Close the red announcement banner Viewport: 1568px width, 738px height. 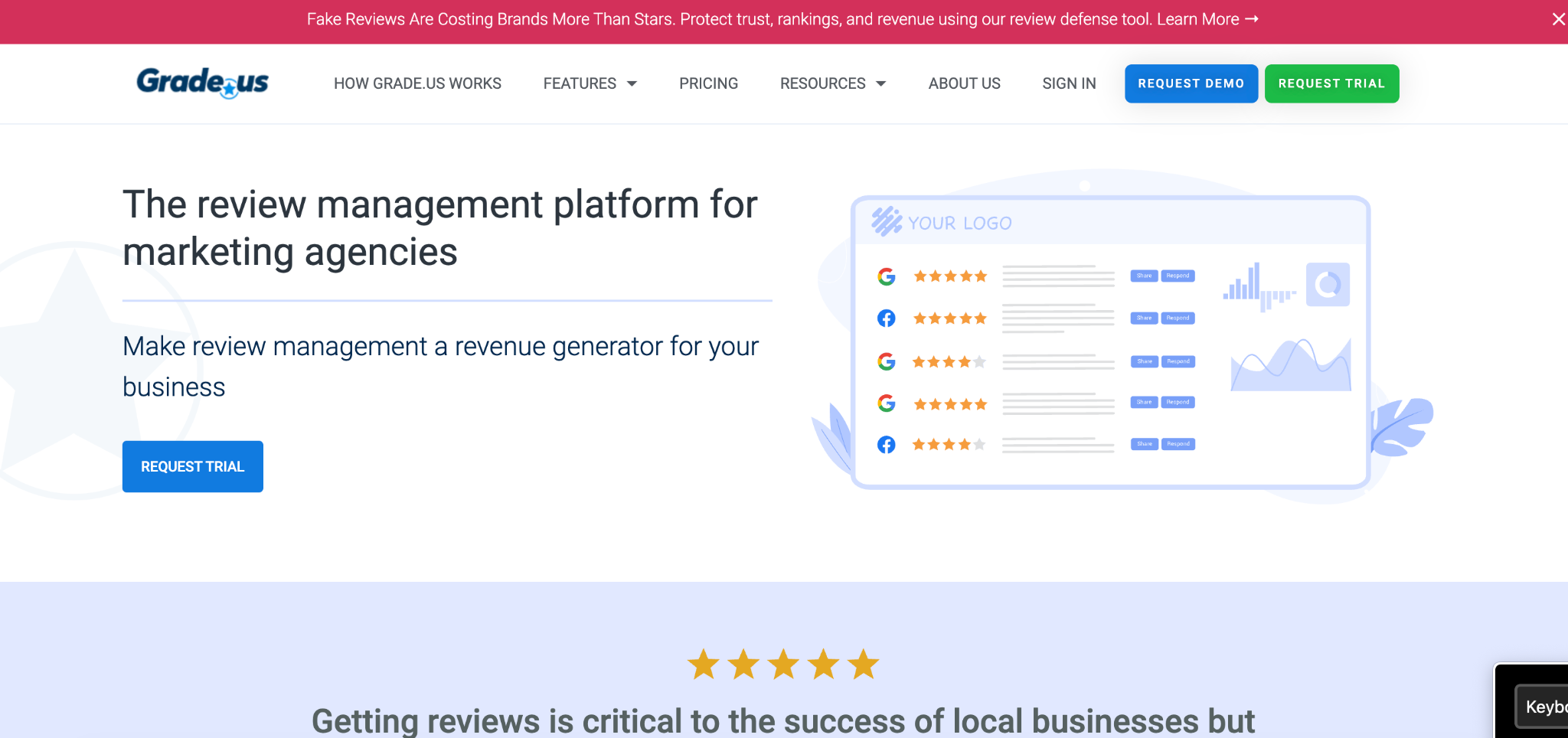click(x=1558, y=19)
